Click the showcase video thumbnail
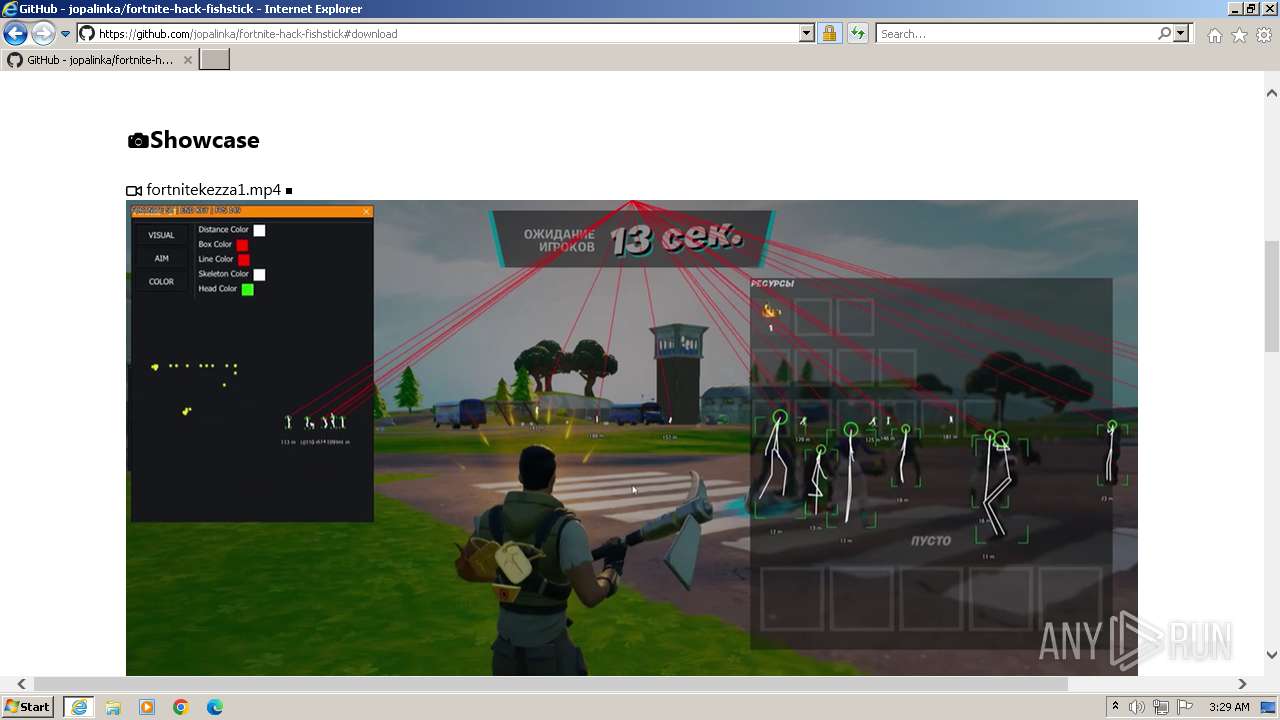 tap(632, 438)
